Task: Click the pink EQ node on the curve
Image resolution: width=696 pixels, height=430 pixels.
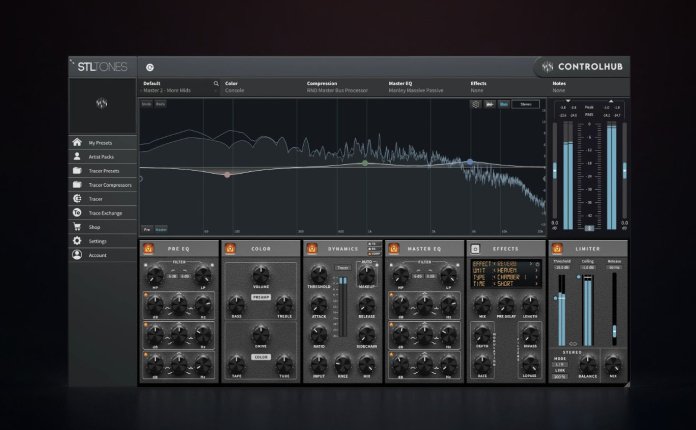Action: 227,174
